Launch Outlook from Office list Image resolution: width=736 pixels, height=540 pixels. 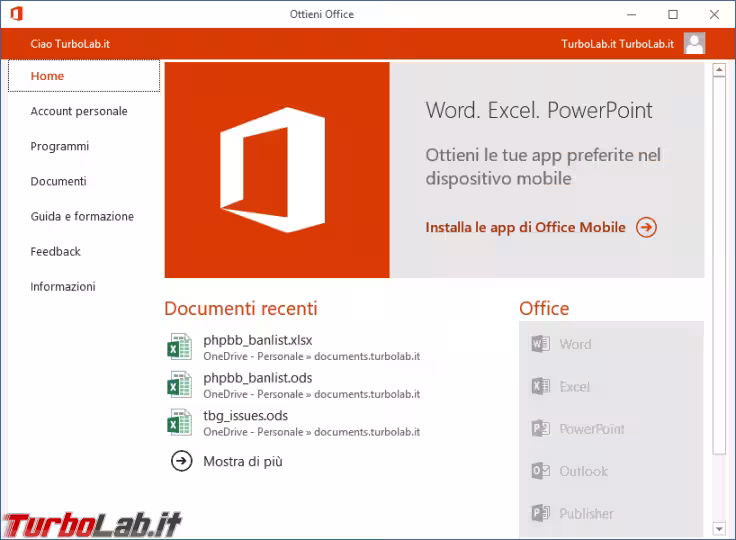coord(583,471)
